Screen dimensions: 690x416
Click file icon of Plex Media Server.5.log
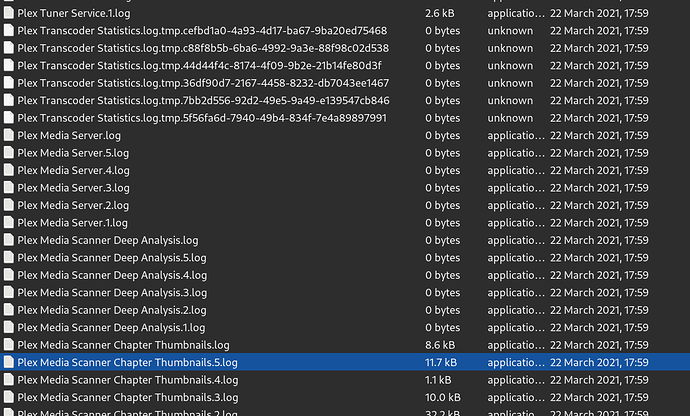[8, 153]
